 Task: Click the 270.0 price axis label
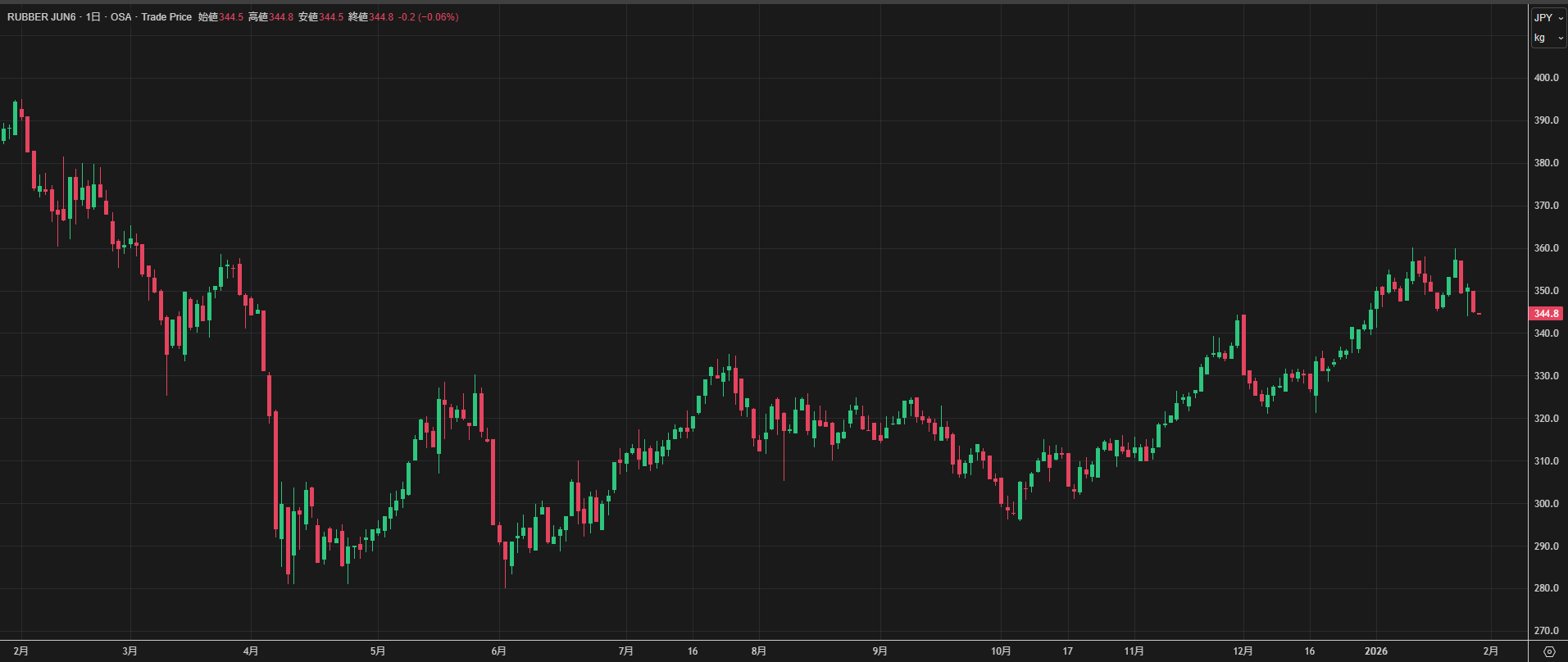1546,631
